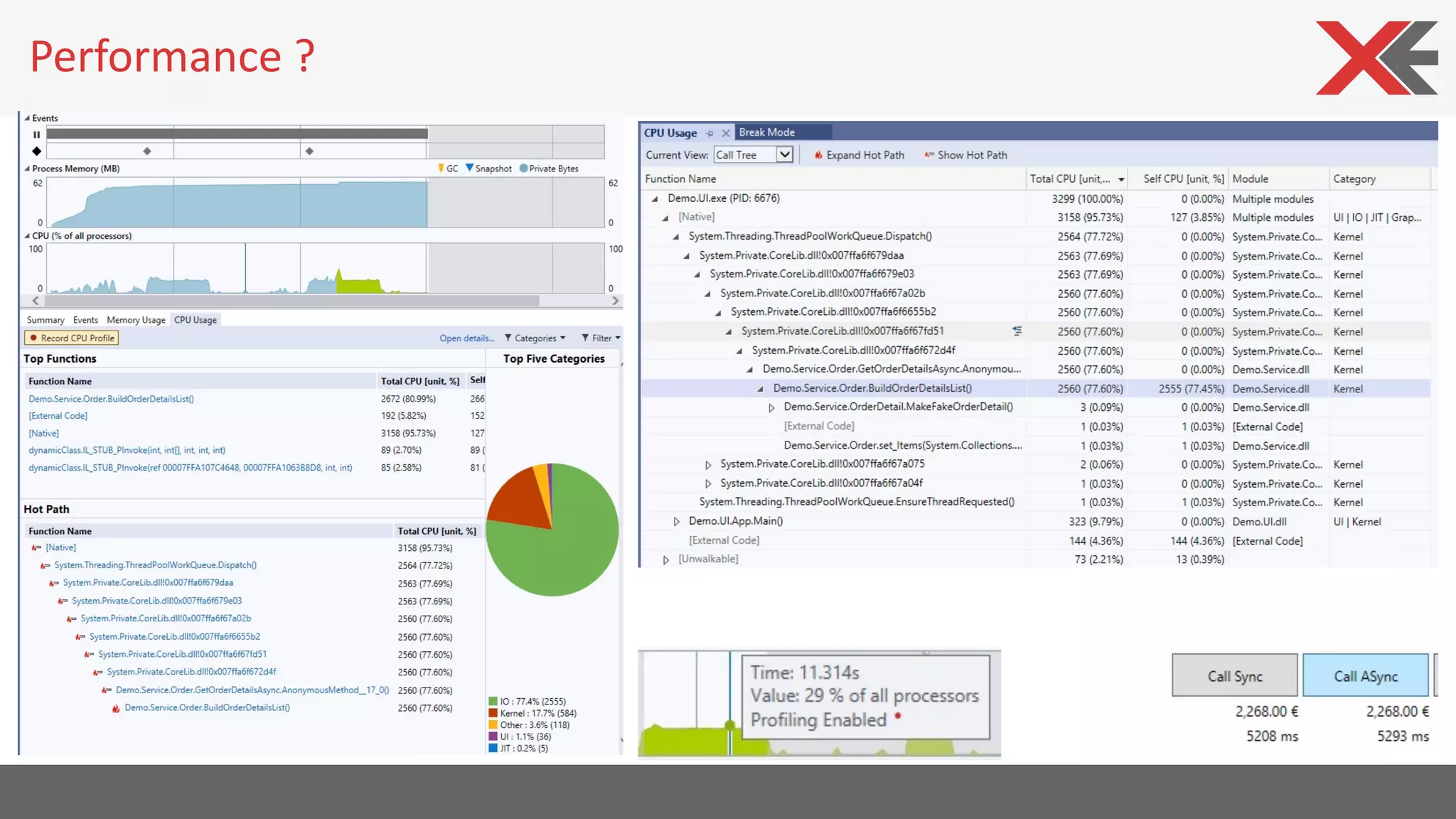Click the Snapshot legend marker

click(469, 168)
